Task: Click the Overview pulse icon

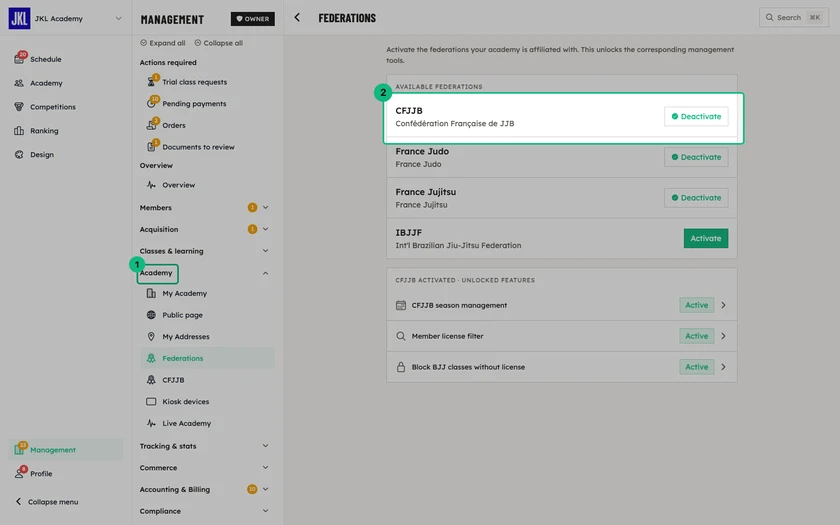Action: click(x=151, y=185)
